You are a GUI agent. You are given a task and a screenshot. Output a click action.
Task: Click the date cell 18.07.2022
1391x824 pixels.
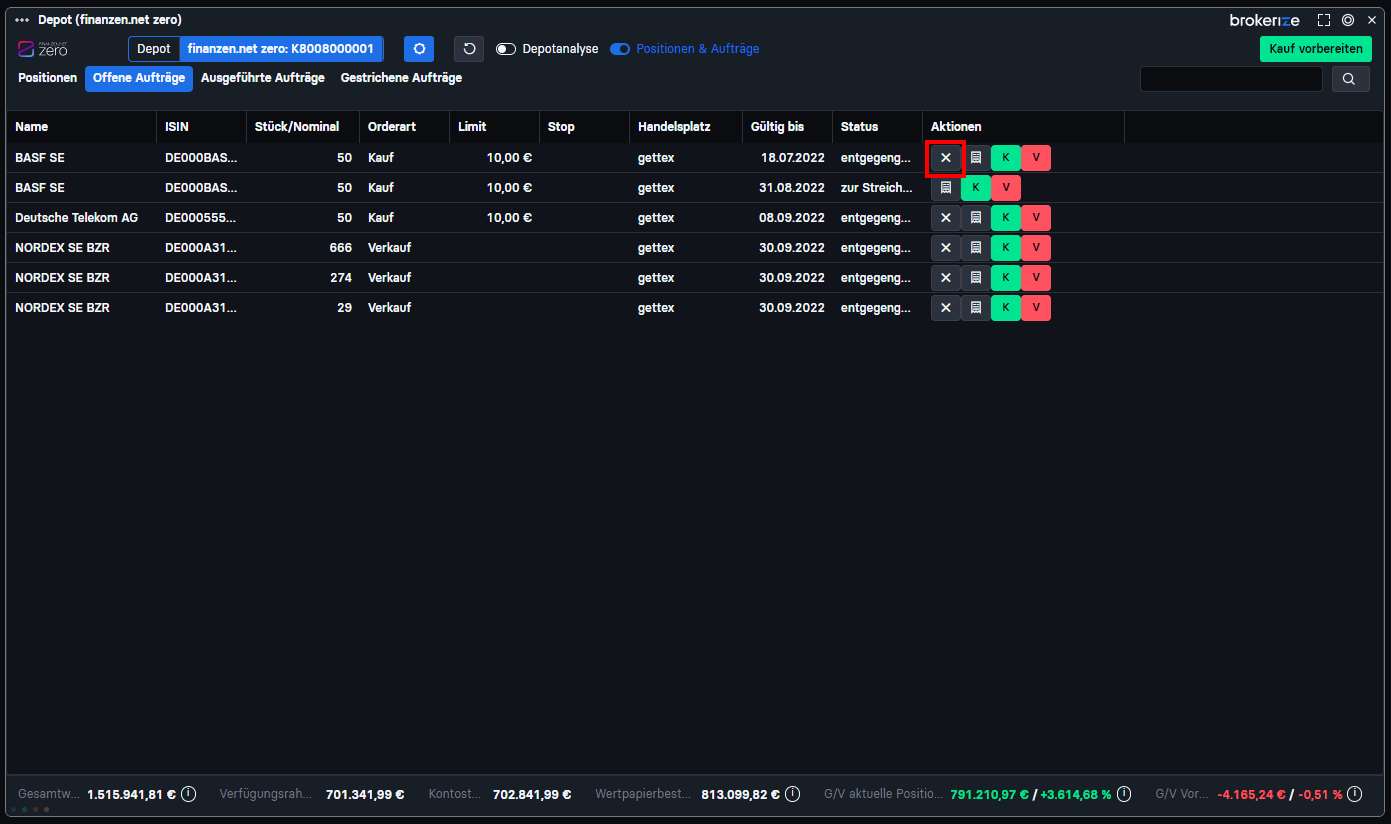click(x=788, y=158)
